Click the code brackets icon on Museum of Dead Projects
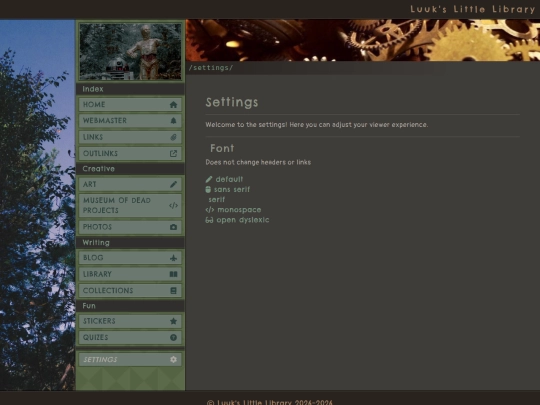The width and height of the screenshot is (540, 405). tap(173, 206)
